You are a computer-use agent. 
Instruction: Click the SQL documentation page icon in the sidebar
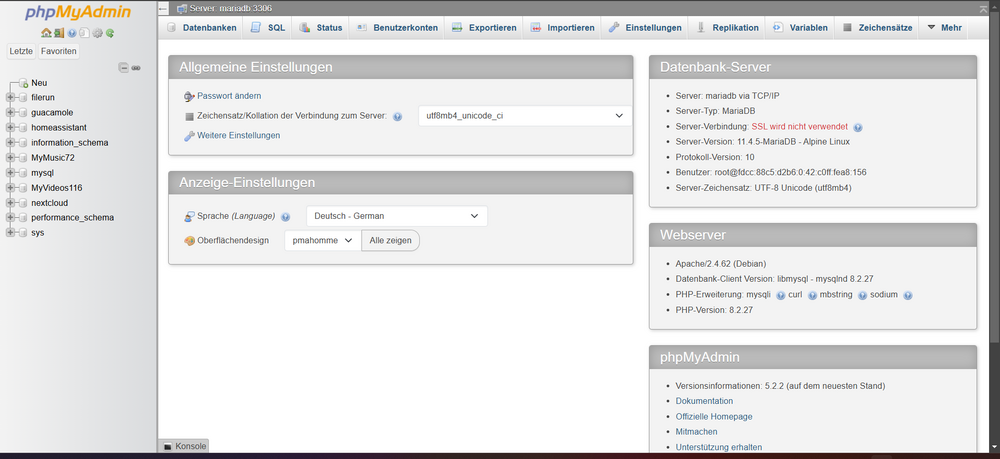pyautogui.click(x=84, y=33)
